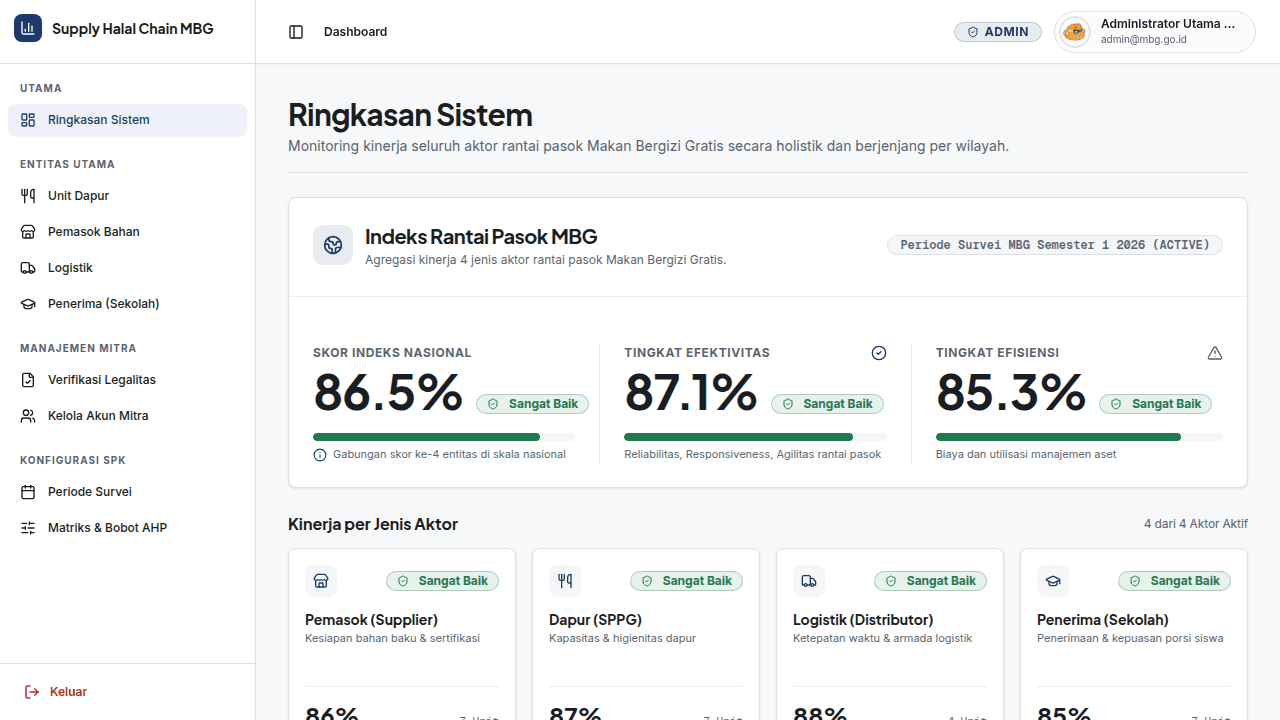Screen dimensions: 1280x720
Task: Click Sangat Baik badge on Pemasok card
Action: [x=442, y=581]
